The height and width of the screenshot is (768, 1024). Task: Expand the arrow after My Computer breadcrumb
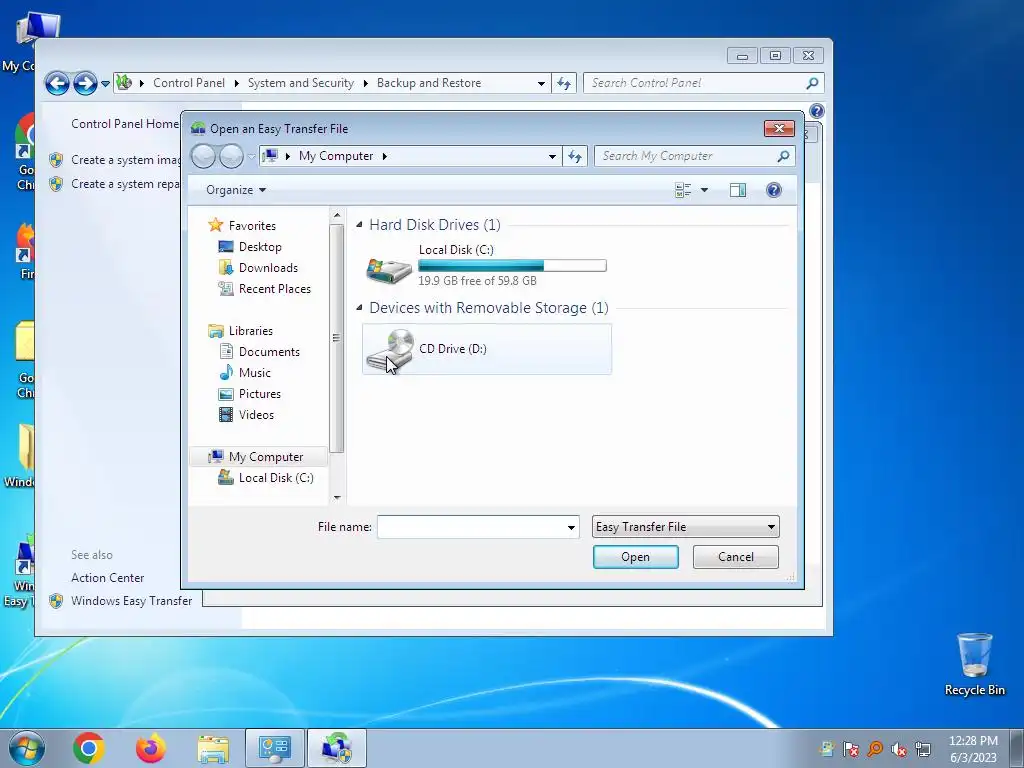(x=384, y=156)
